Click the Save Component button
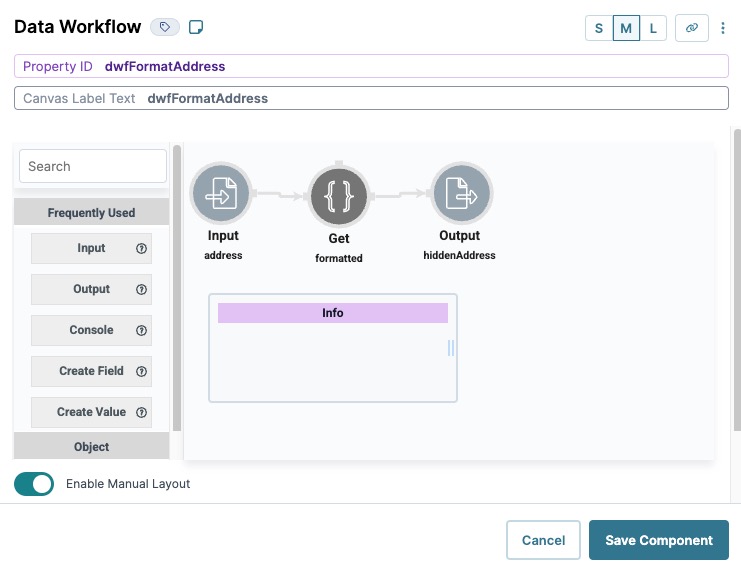 coord(659,540)
